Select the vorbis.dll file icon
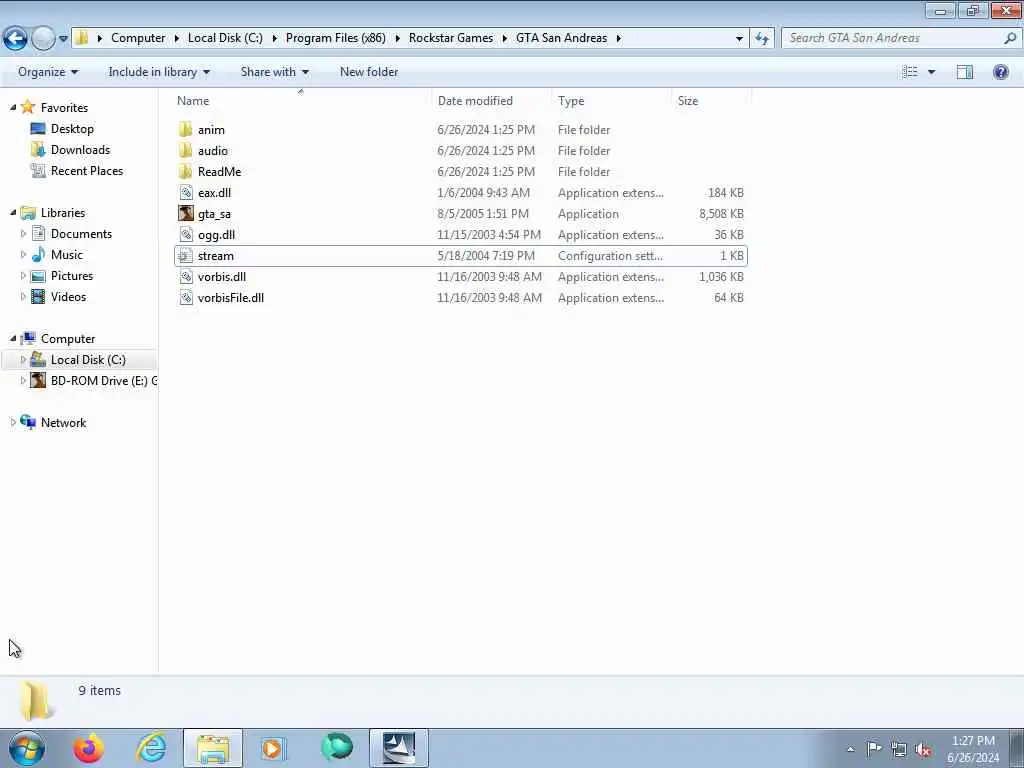Screen dimensions: 1024x768 tap(186, 277)
